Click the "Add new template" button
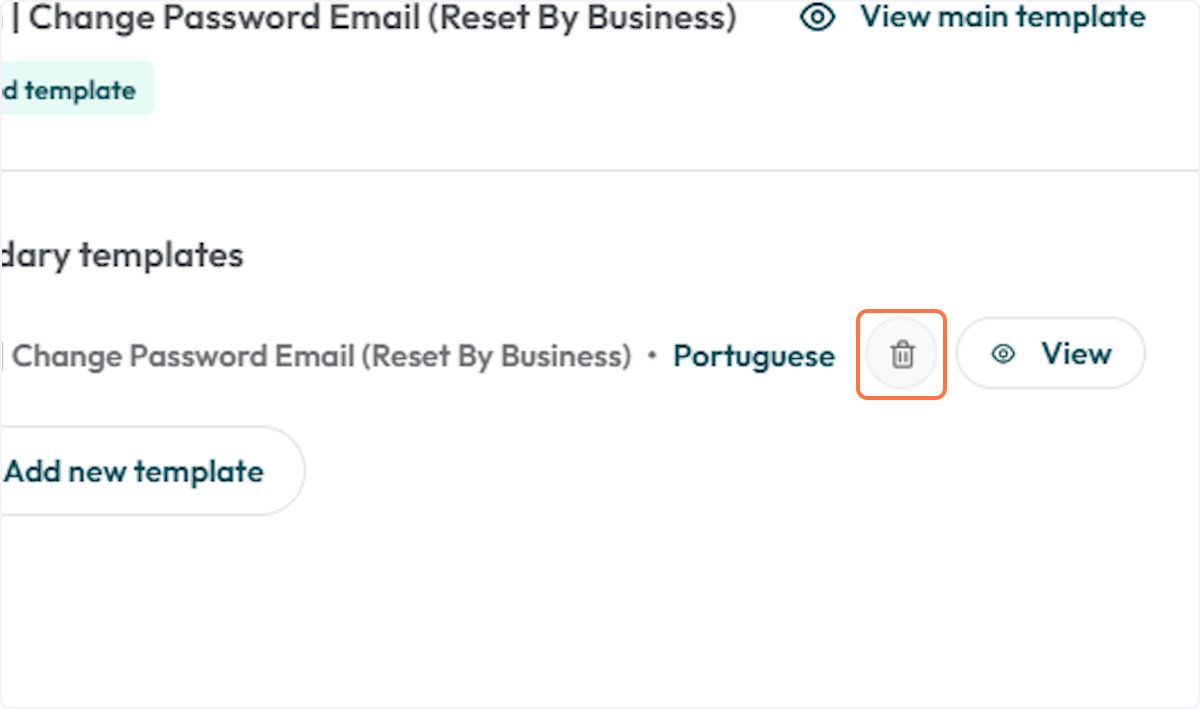Image resolution: width=1200 pixels, height=709 pixels. (x=140, y=471)
